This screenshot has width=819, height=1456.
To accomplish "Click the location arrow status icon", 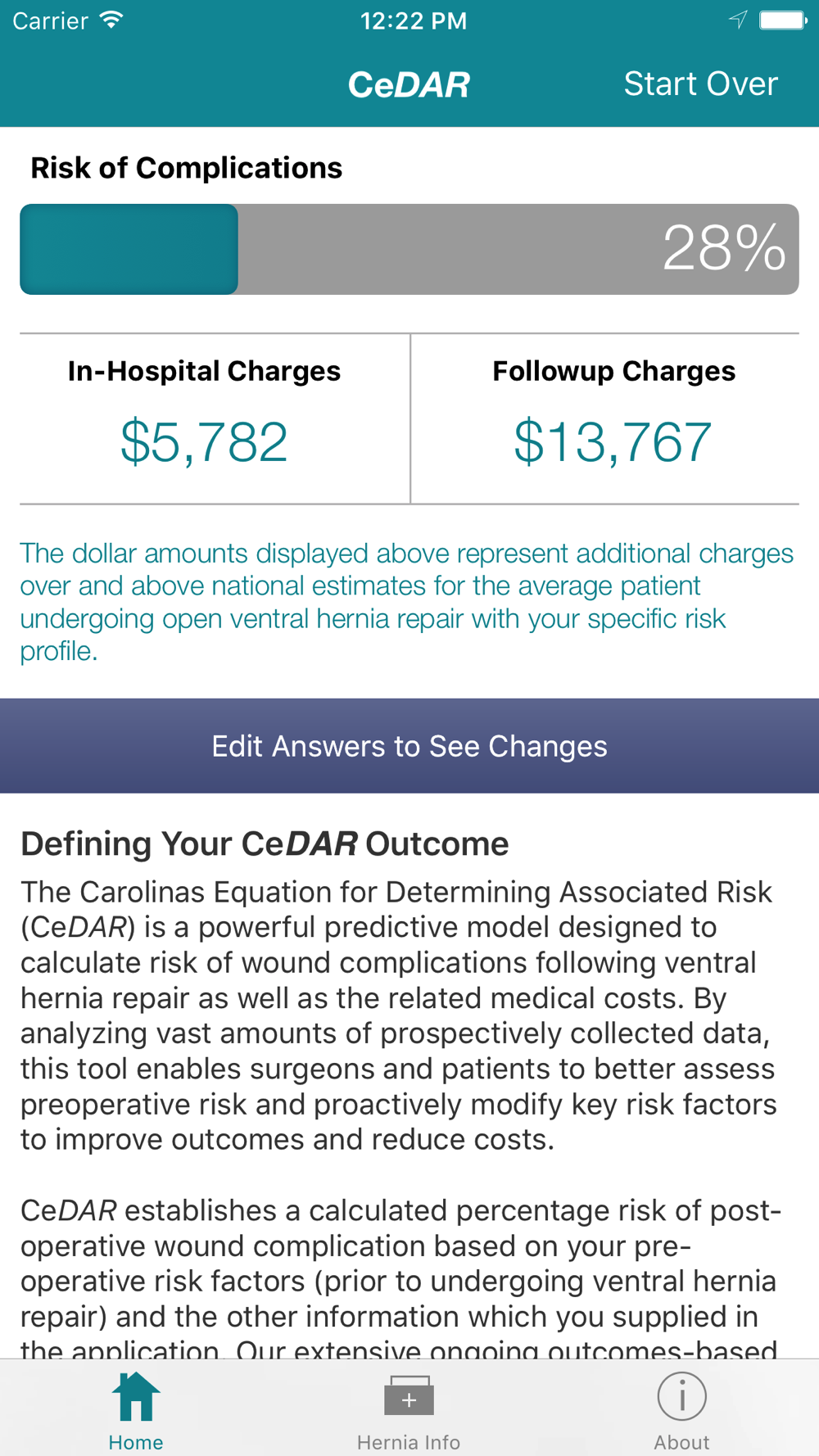I will 738,20.
